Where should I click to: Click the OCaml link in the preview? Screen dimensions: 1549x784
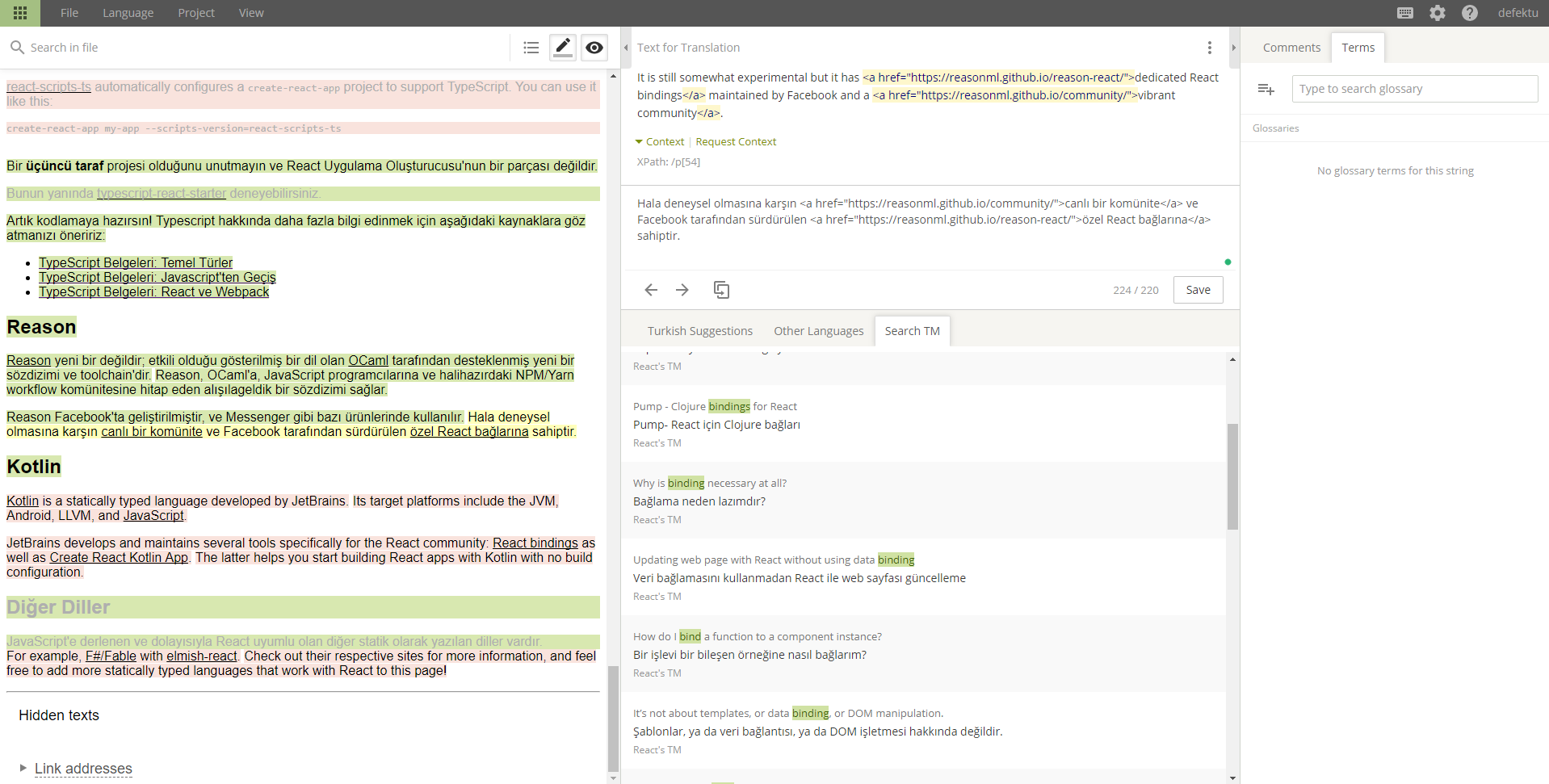pyautogui.click(x=368, y=361)
